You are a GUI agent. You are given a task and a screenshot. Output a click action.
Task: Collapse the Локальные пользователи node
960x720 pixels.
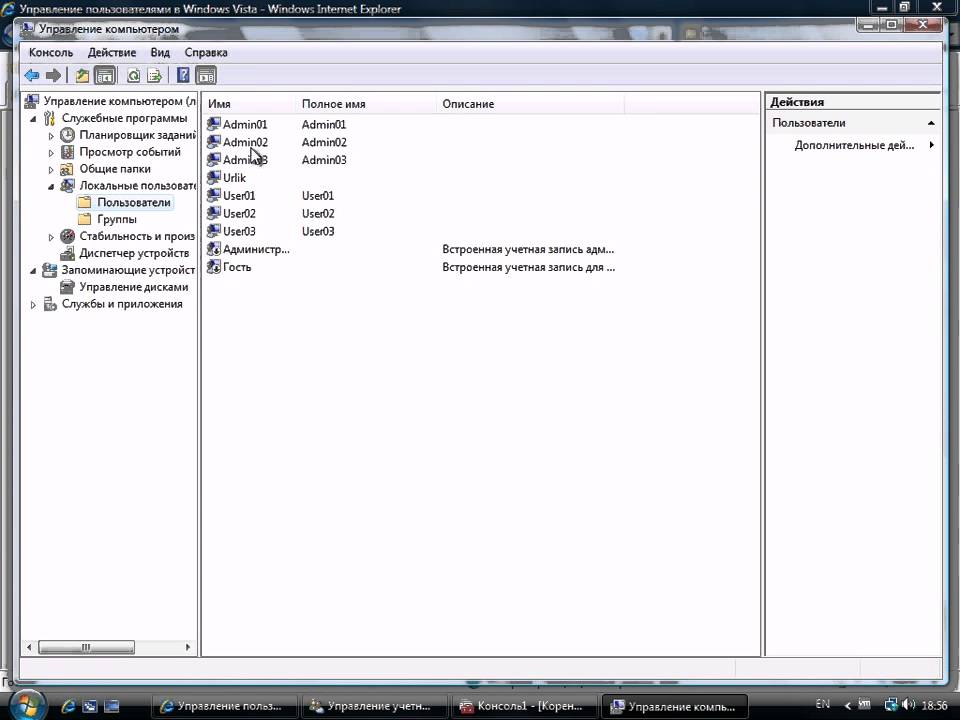[51, 186]
